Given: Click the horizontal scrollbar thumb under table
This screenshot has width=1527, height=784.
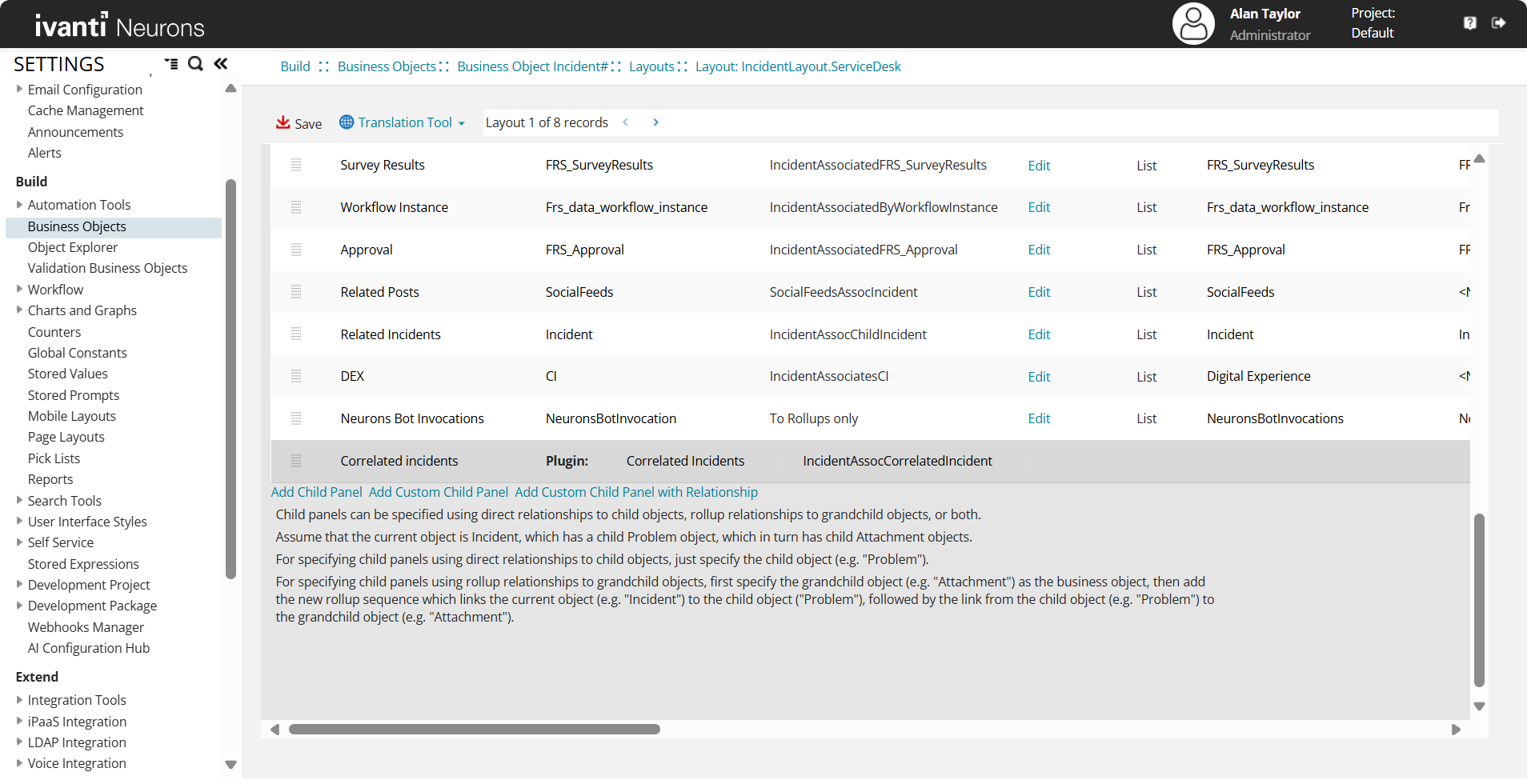Looking at the screenshot, I should pyautogui.click(x=474, y=730).
